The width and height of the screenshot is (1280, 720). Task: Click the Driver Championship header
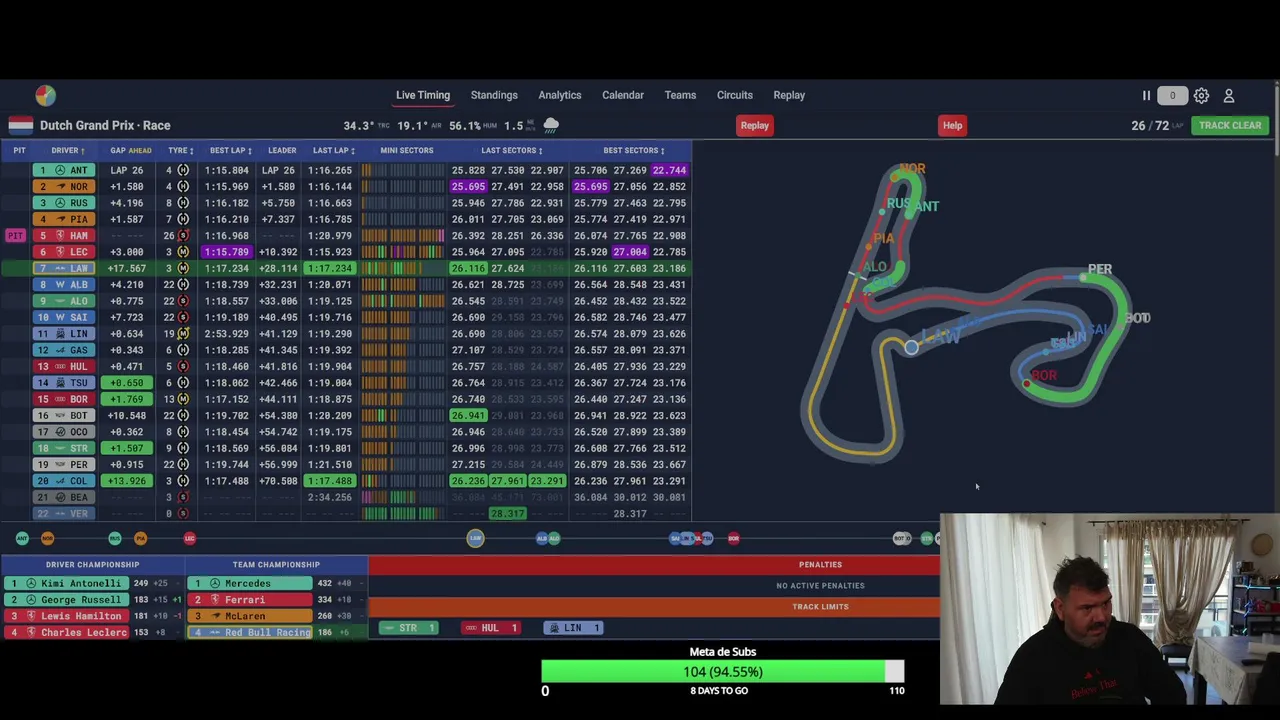pyautogui.click(x=92, y=565)
